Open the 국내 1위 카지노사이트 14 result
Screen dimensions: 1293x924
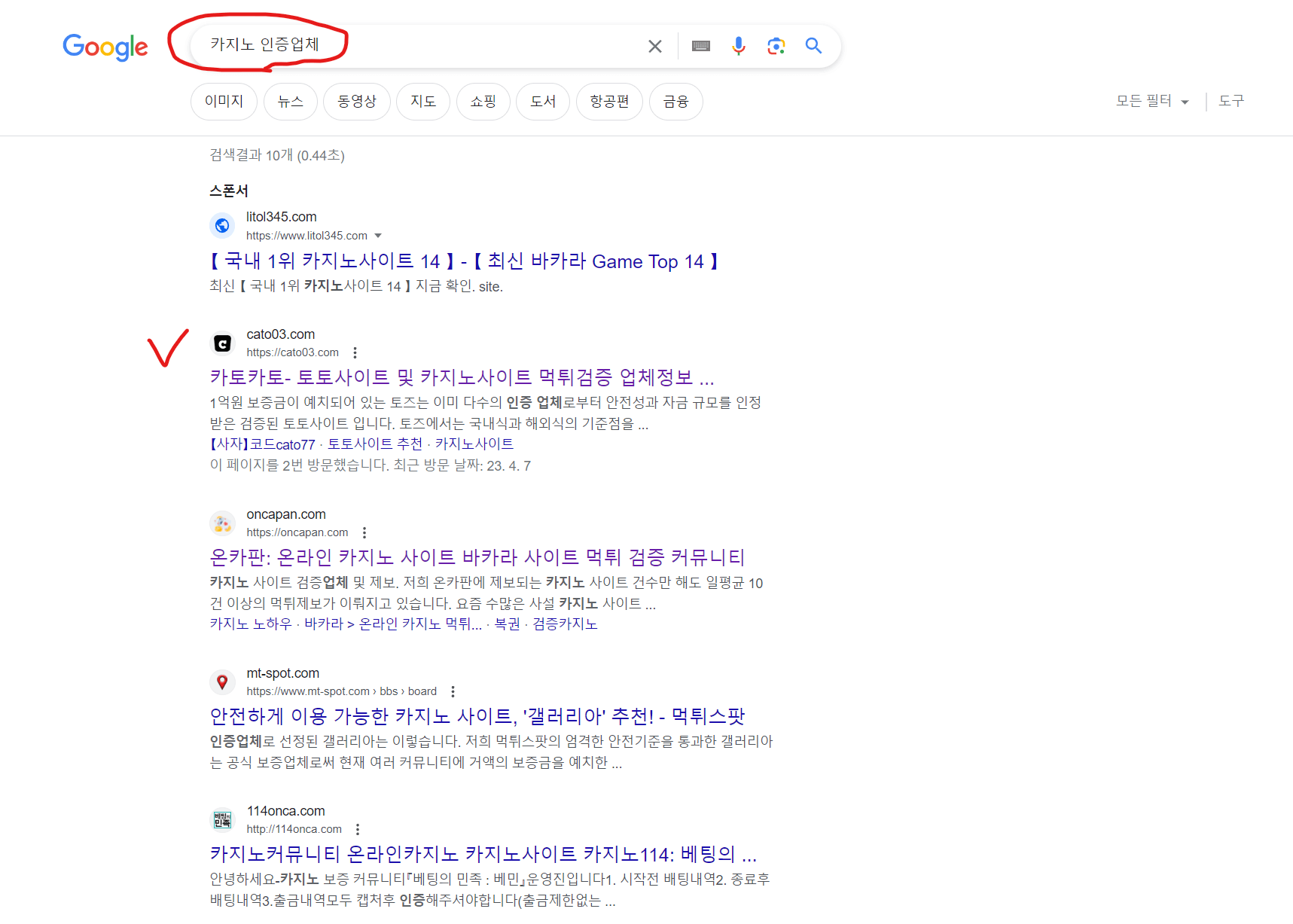(x=464, y=261)
